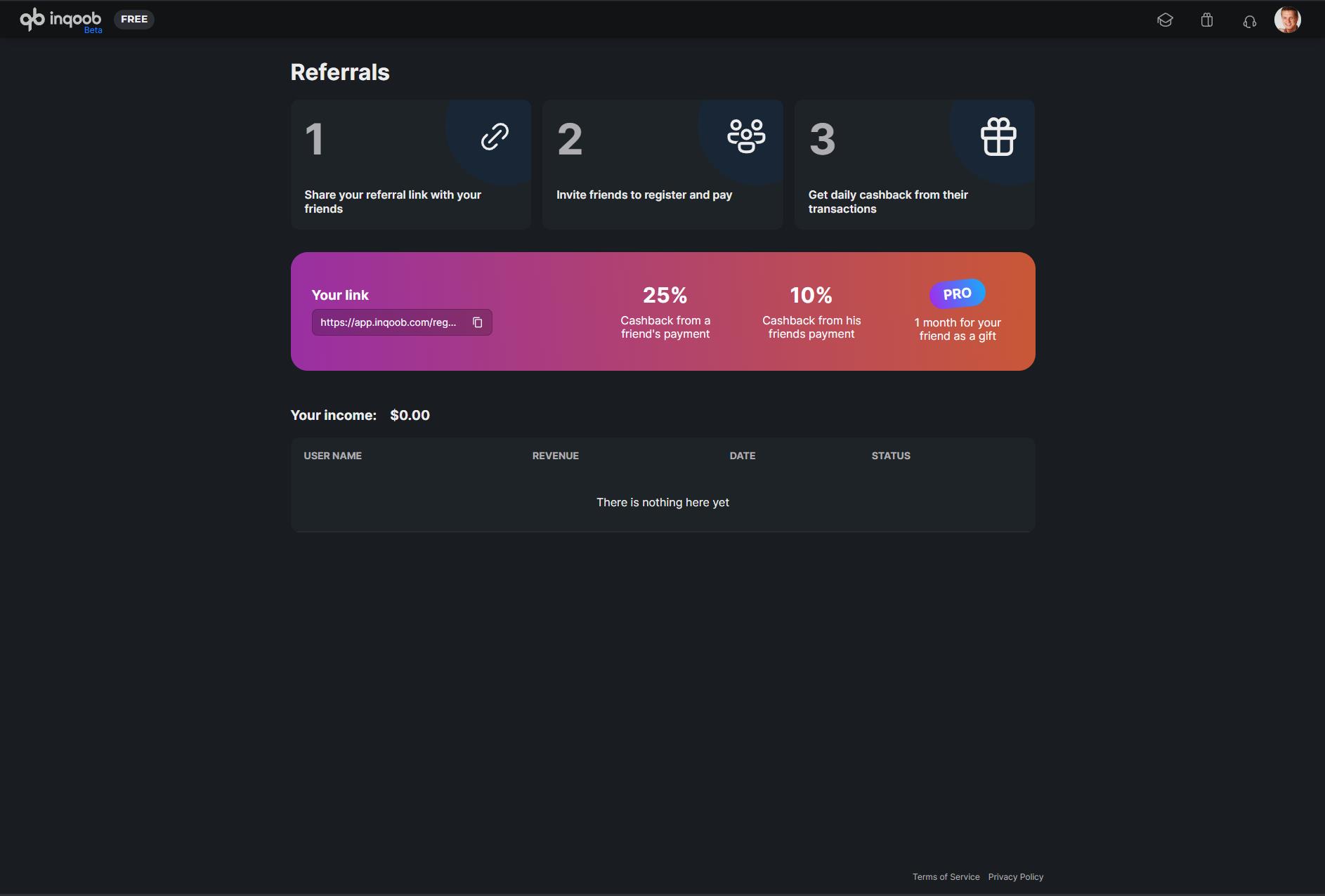Click the Referrals page heading
Viewport: 1325px width, 896px height.
click(x=339, y=72)
